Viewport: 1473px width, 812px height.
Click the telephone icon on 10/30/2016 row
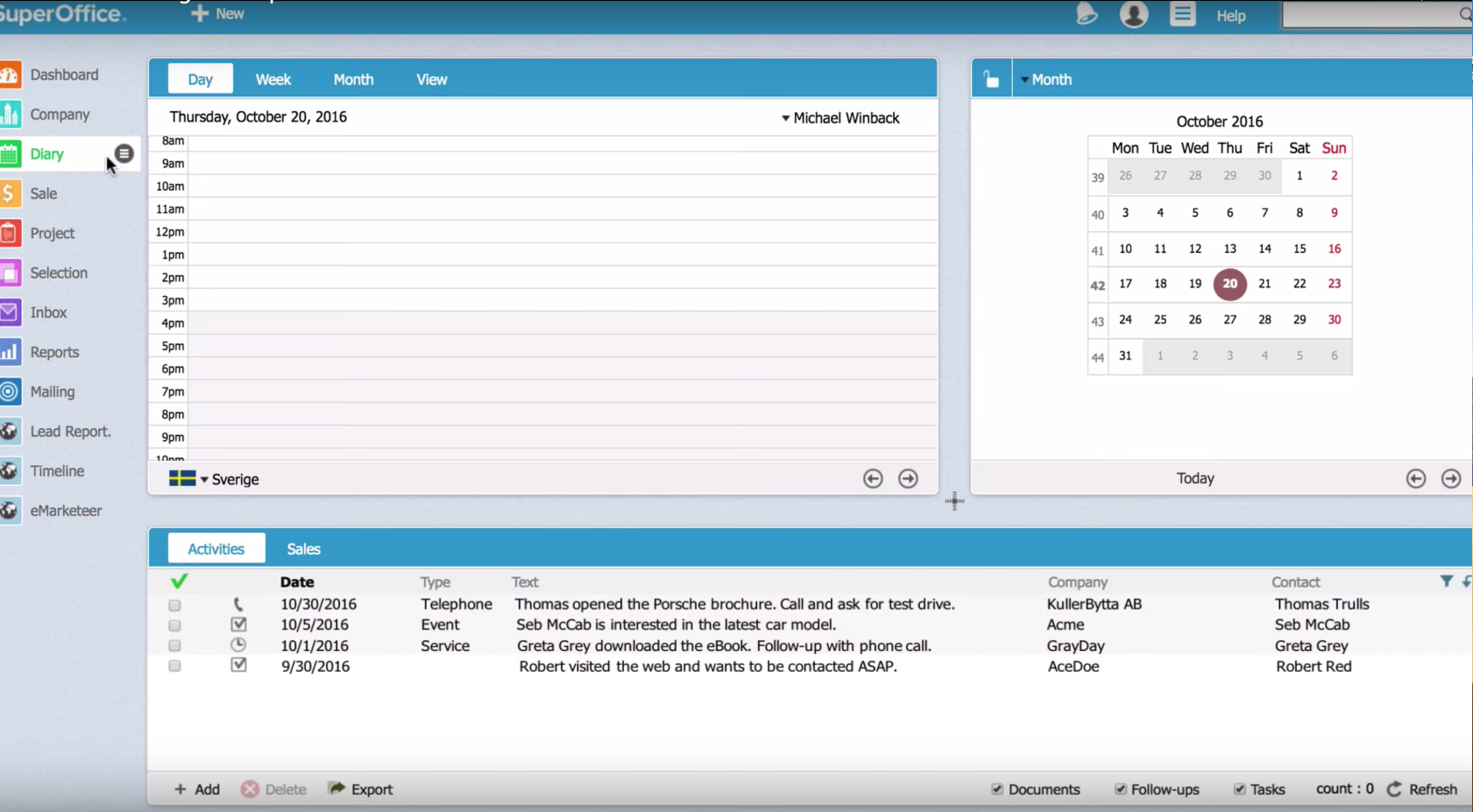tap(238, 604)
